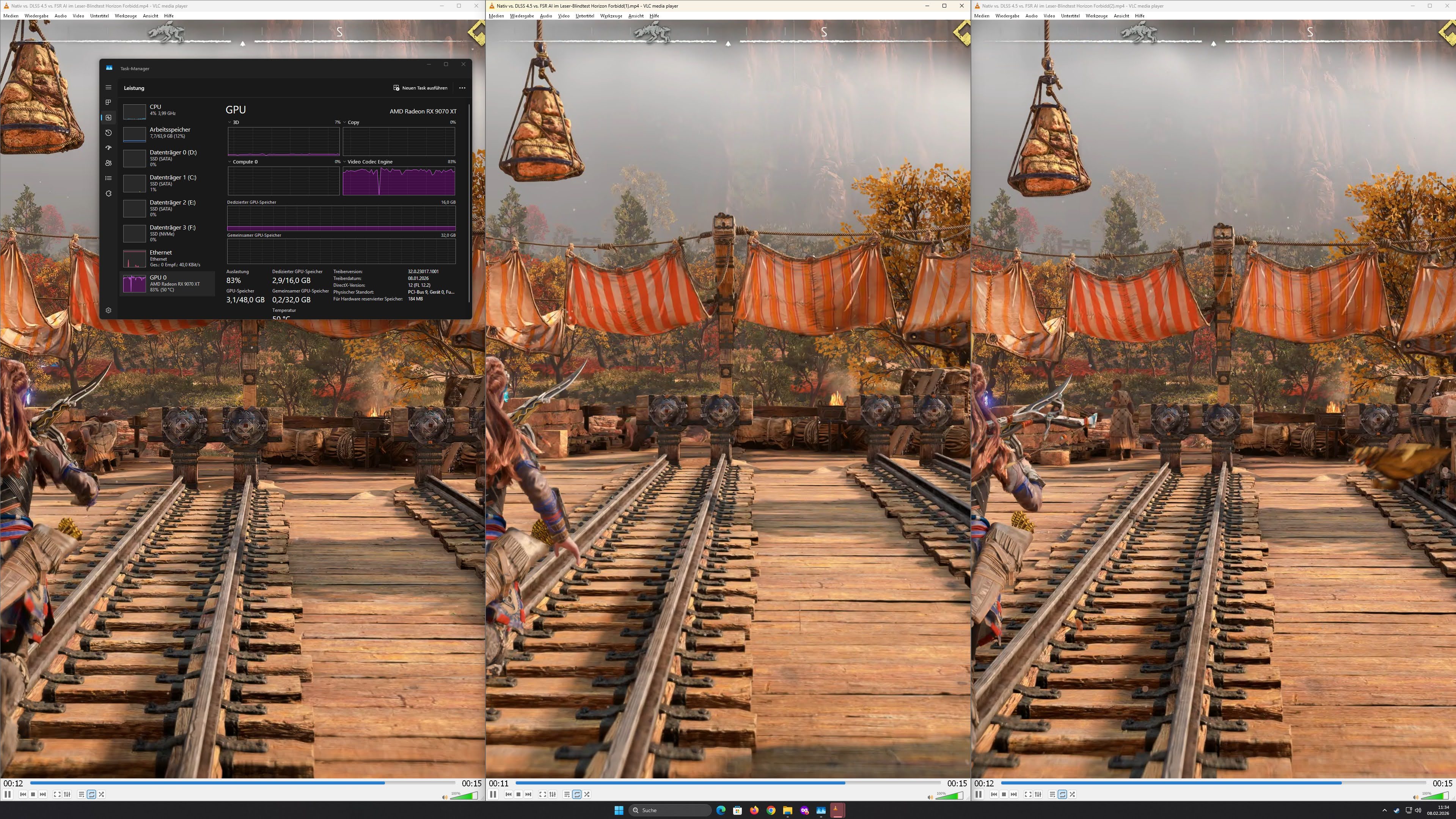
Task: Select the Performance tab icon in Task Manager sidebar
Action: pyautogui.click(x=108, y=118)
